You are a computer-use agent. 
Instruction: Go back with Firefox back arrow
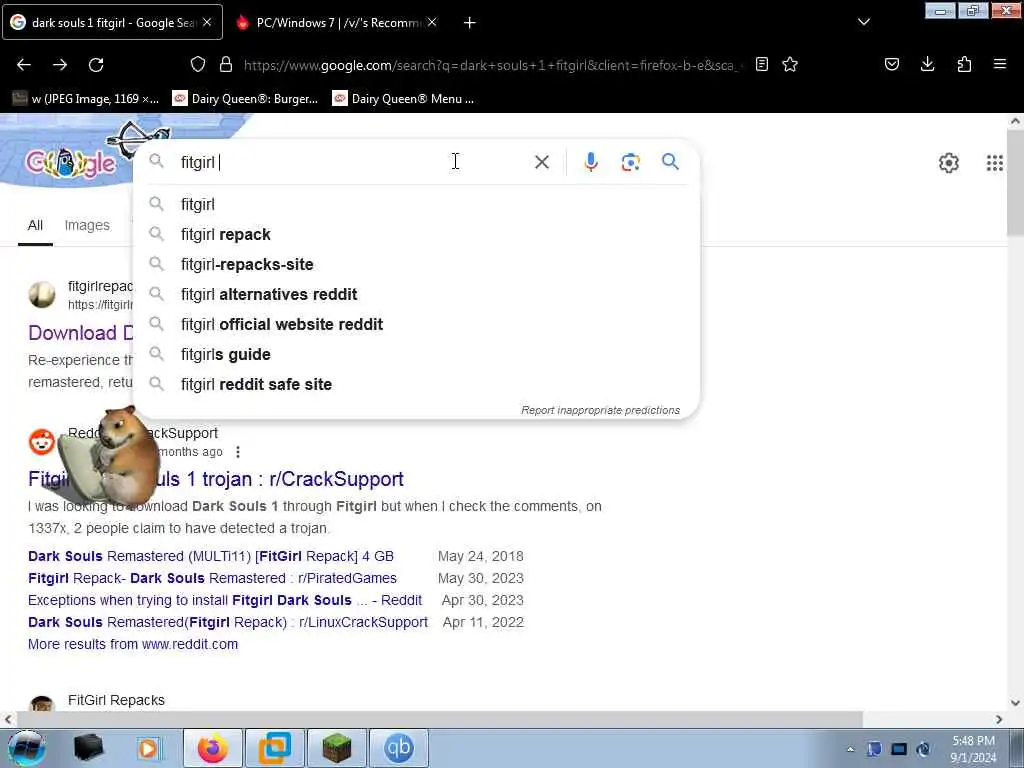pyautogui.click(x=24, y=65)
